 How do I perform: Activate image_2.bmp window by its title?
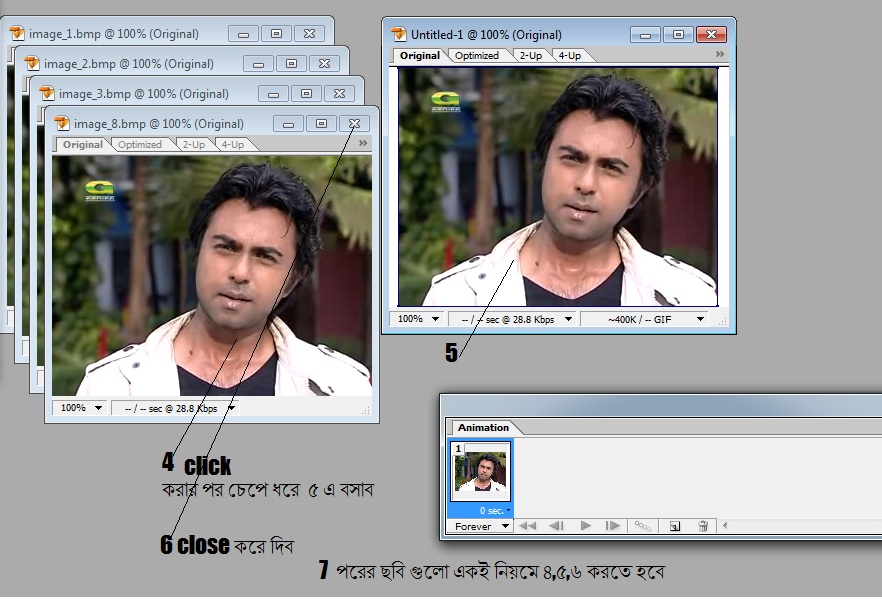129,64
